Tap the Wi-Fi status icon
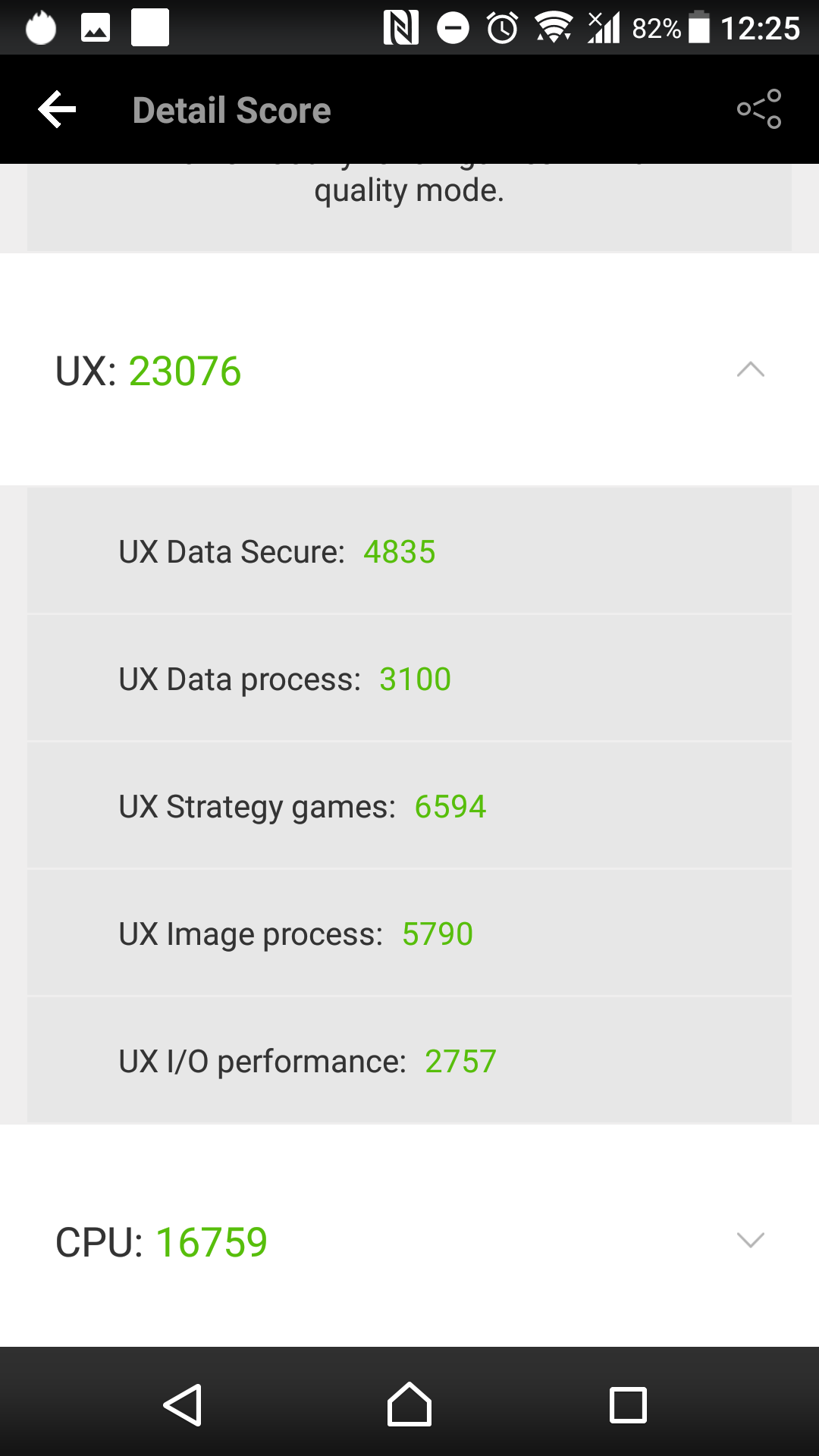Viewport: 819px width, 1456px height. click(x=554, y=29)
